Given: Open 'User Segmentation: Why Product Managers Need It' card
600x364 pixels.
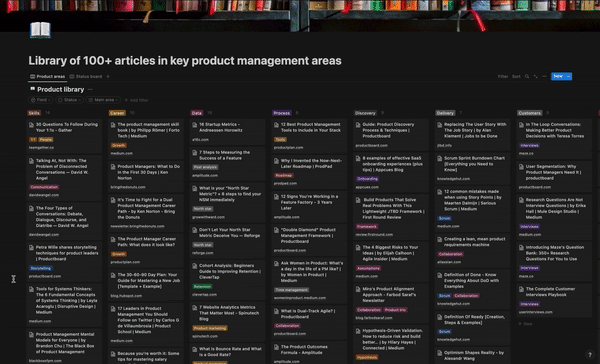Looking at the screenshot, I should pos(554,176).
